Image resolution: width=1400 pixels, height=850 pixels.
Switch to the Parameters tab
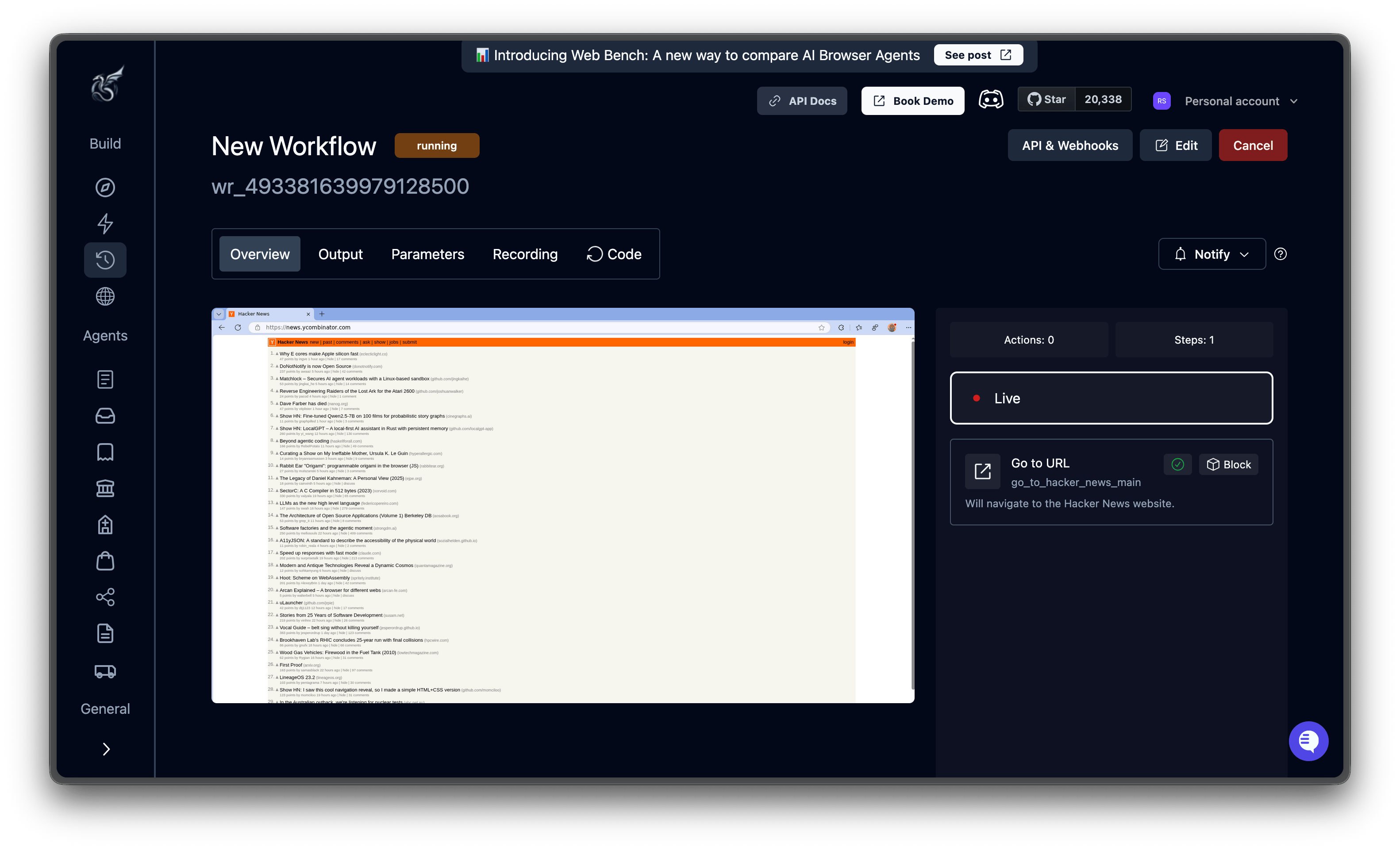(x=428, y=254)
